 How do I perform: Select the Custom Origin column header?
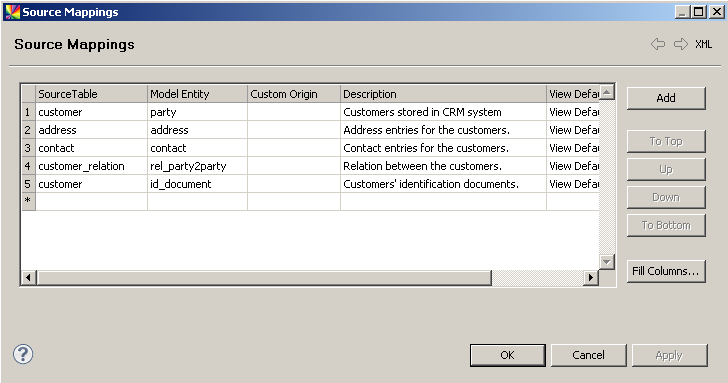pos(294,94)
